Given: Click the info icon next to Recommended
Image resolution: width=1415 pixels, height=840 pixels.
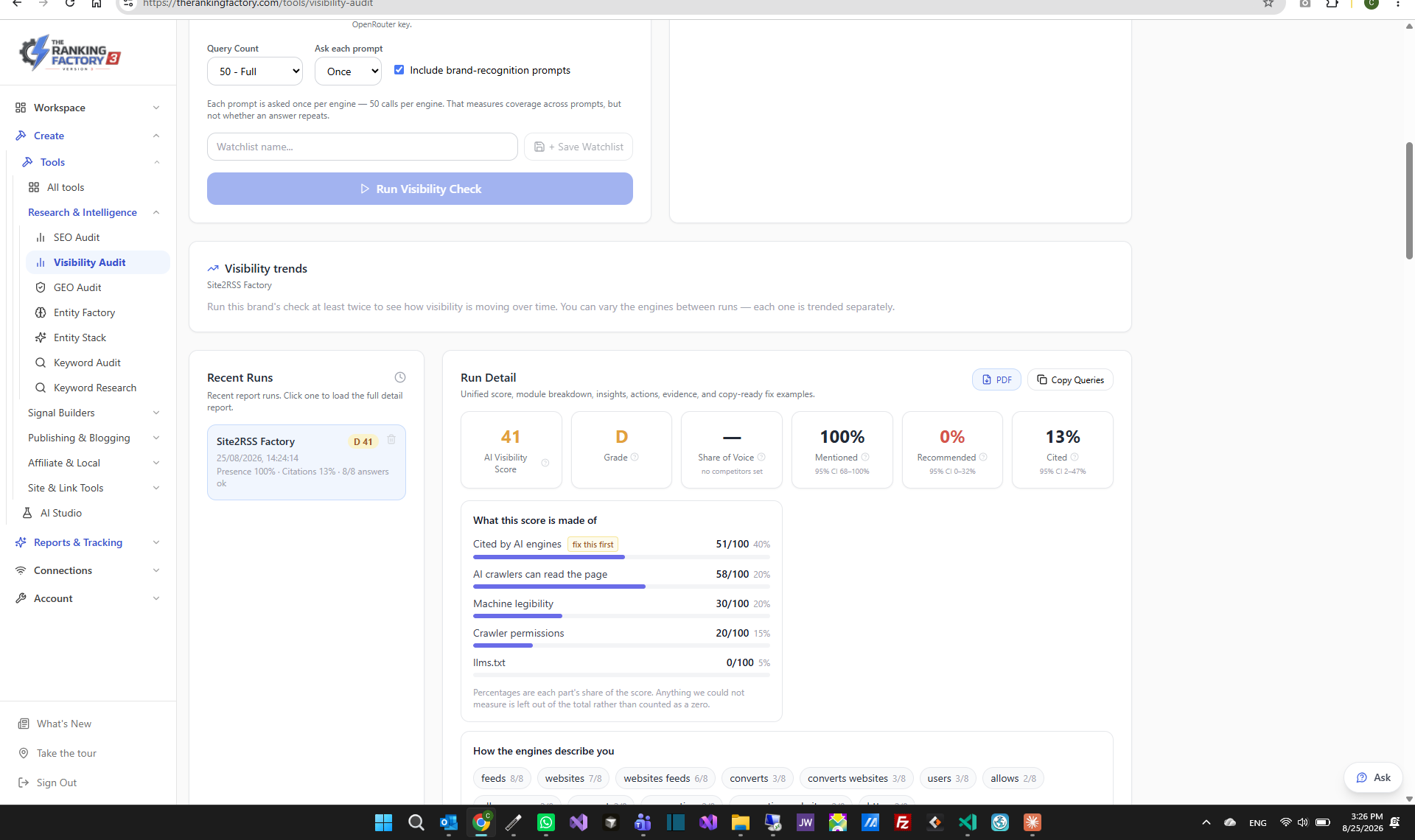Looking at the screenshot, I should pyautogui.click(x=983, y=457).
